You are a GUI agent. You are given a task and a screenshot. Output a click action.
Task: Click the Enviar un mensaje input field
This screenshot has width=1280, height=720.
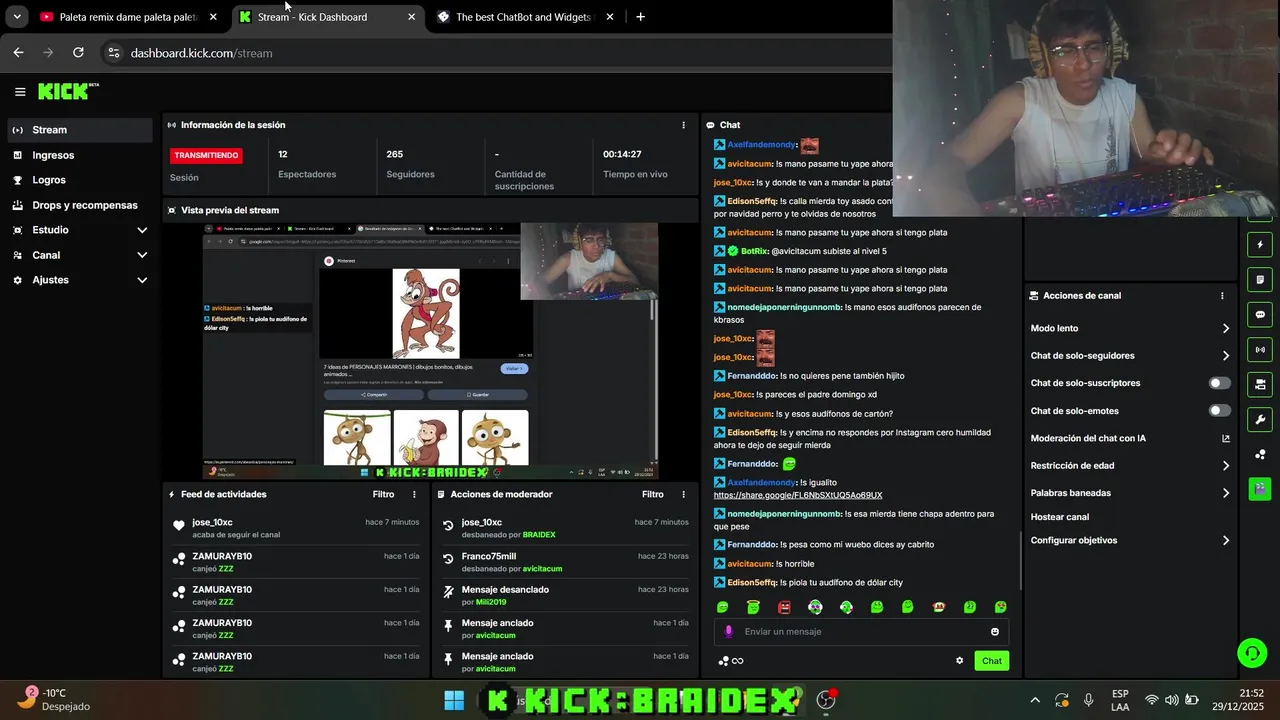point(860,631)
